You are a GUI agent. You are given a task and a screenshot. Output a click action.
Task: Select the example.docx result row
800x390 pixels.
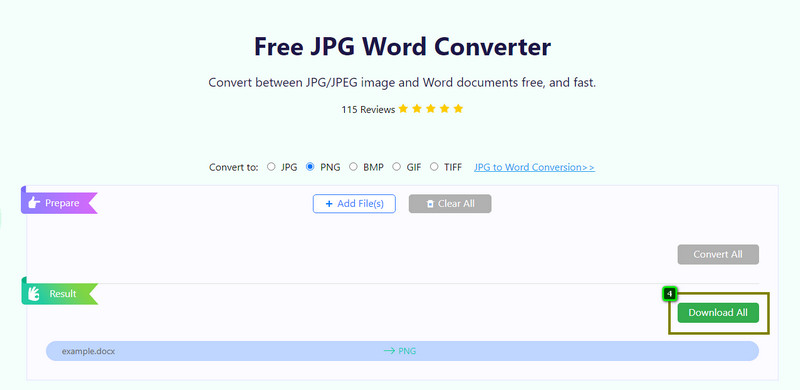[x=402, y=351]
